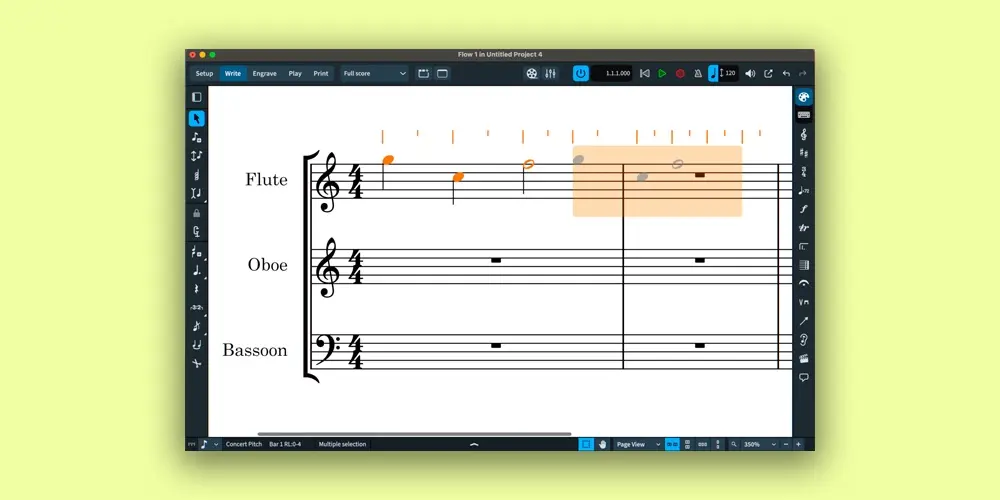Image resolution: width=1000 pixels, height=500 pixels.
Task: Rewind to beginning of flow
Action: tap(644, 73)
